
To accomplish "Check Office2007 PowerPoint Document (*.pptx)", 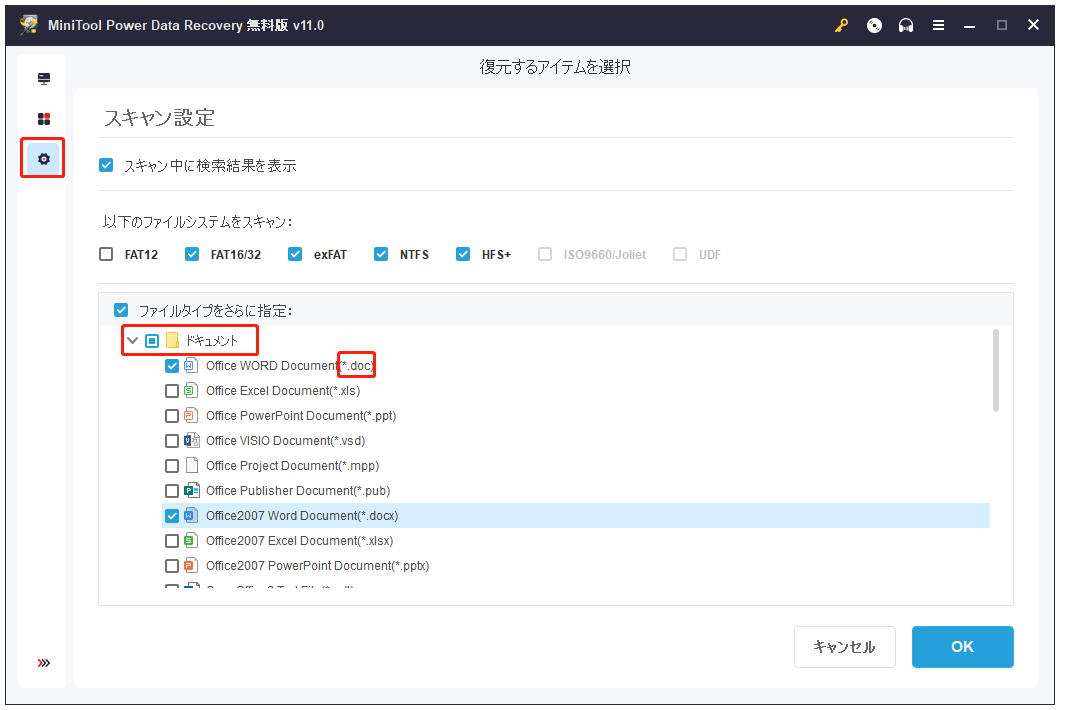I will (172, 566).
